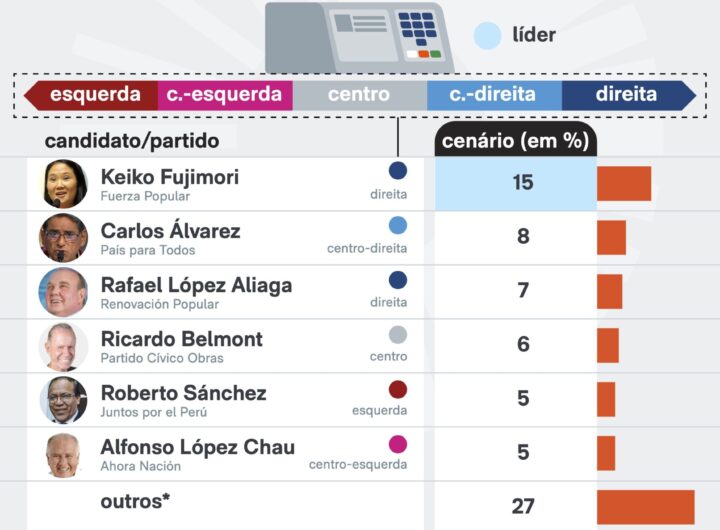
Task: Click the candidato/partido column heading
Action: click(x=132, y=141)
